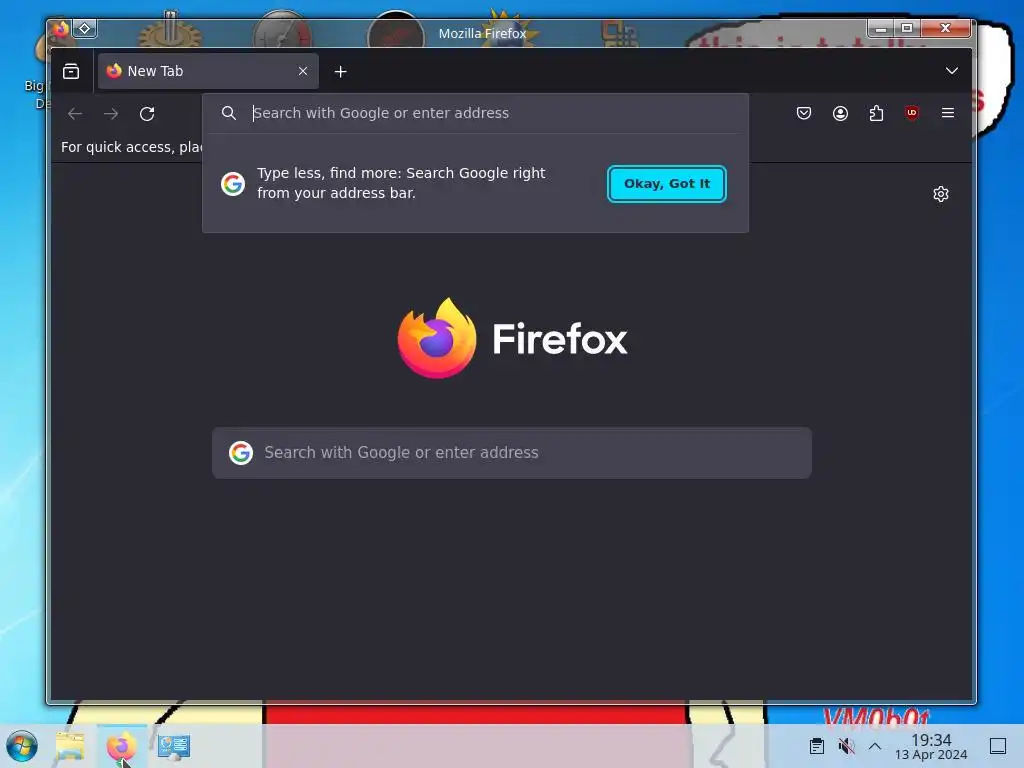This screenshot has height=768, width=1024.
Task: Open file manager from the taskbar
Action: pyautogui.click(x=70, y=746)
